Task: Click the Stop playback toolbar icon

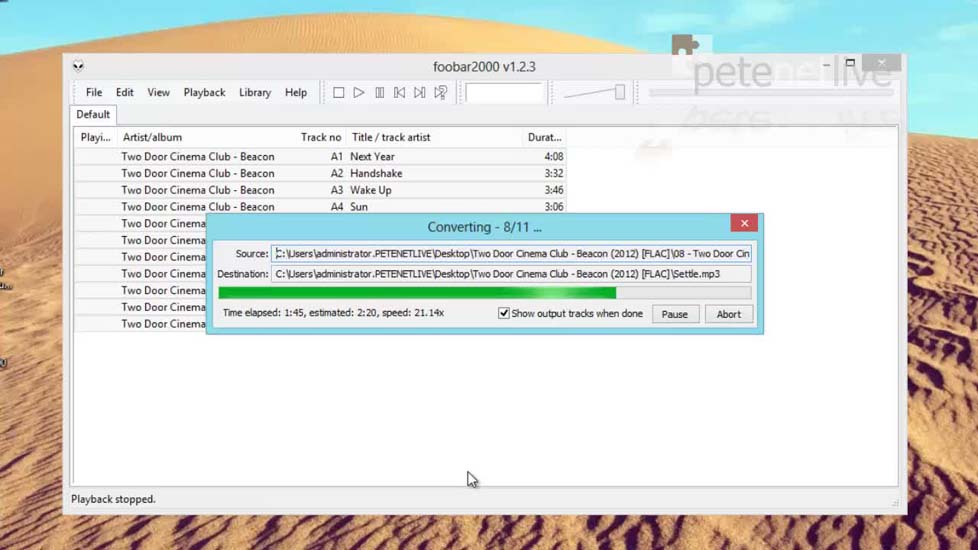Action: 338,93
